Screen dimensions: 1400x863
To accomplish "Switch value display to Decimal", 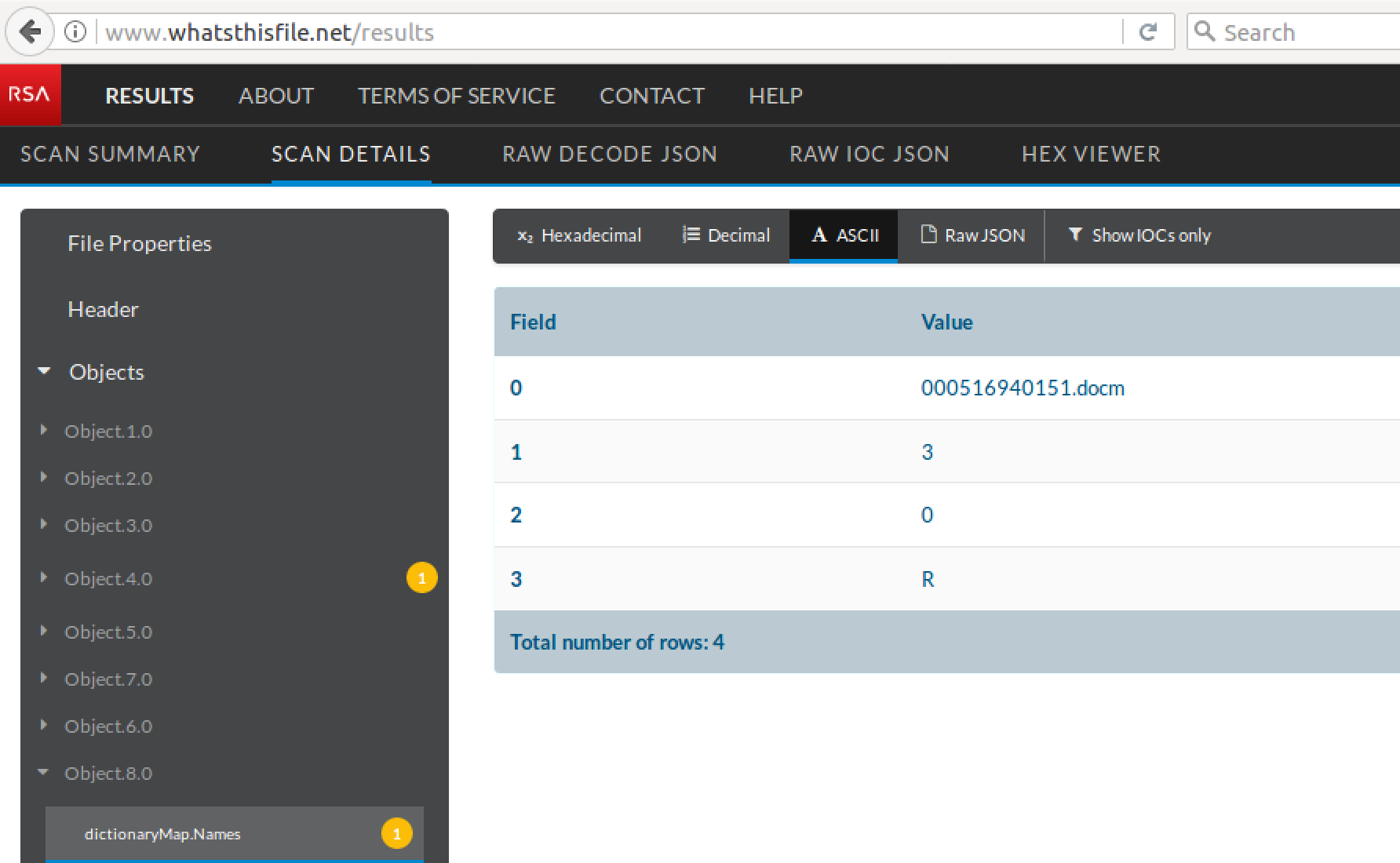I will point(726,235).
